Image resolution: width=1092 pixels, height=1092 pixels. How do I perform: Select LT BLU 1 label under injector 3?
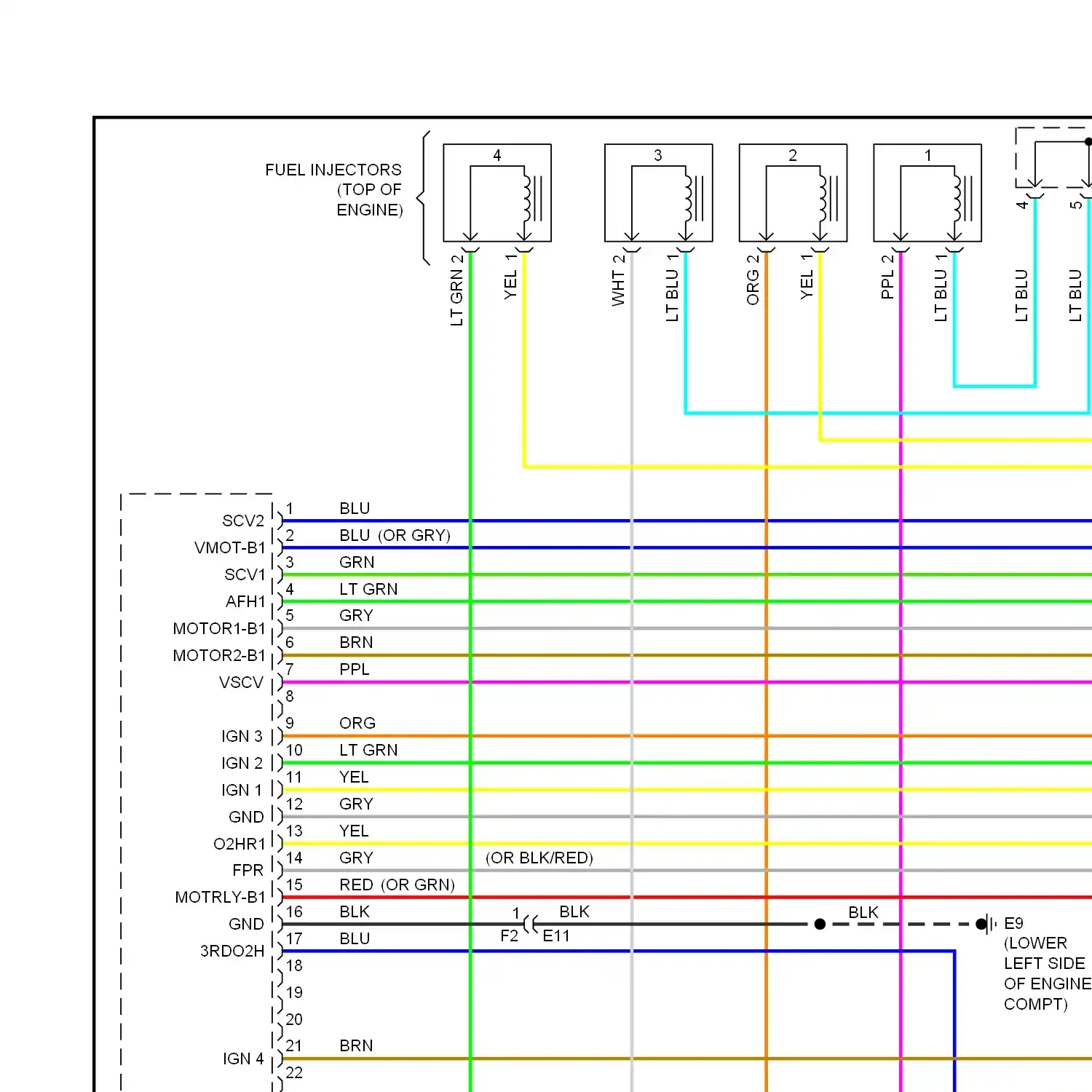(673, 288)
